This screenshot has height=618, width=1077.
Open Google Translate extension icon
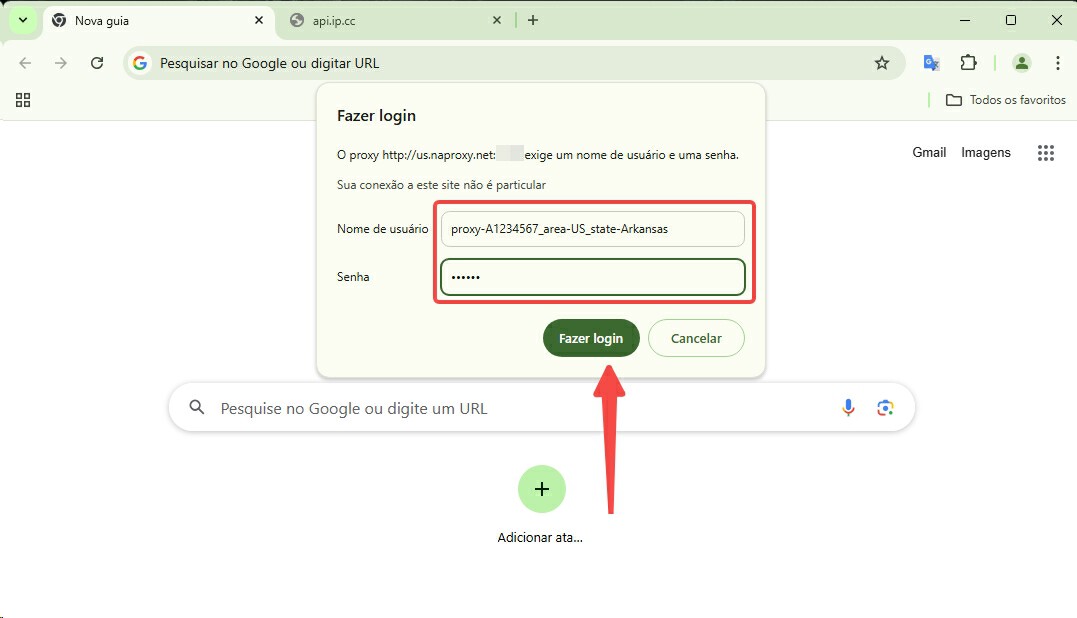(931, 63)
